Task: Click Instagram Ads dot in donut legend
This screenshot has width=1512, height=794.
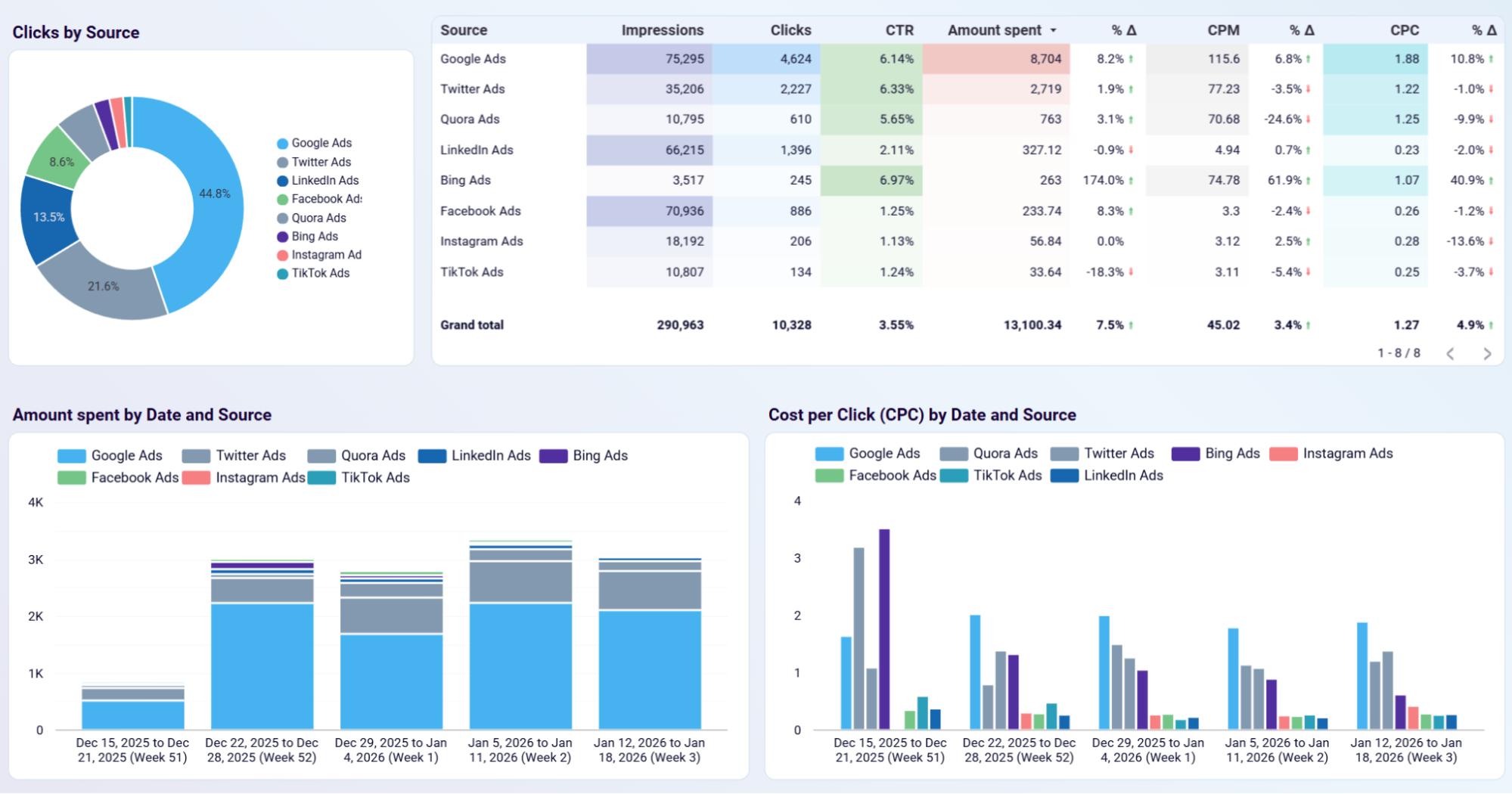Action: [x=282, y=256]
